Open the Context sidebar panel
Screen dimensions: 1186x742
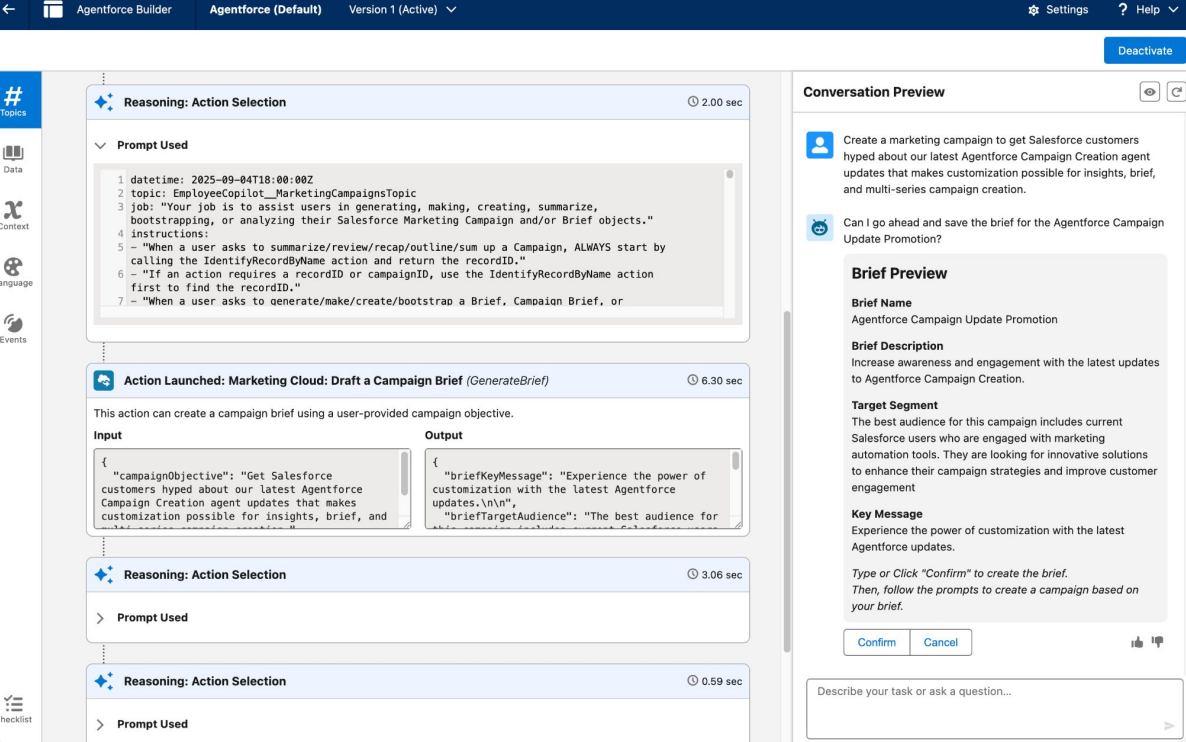tap(13, 216)
